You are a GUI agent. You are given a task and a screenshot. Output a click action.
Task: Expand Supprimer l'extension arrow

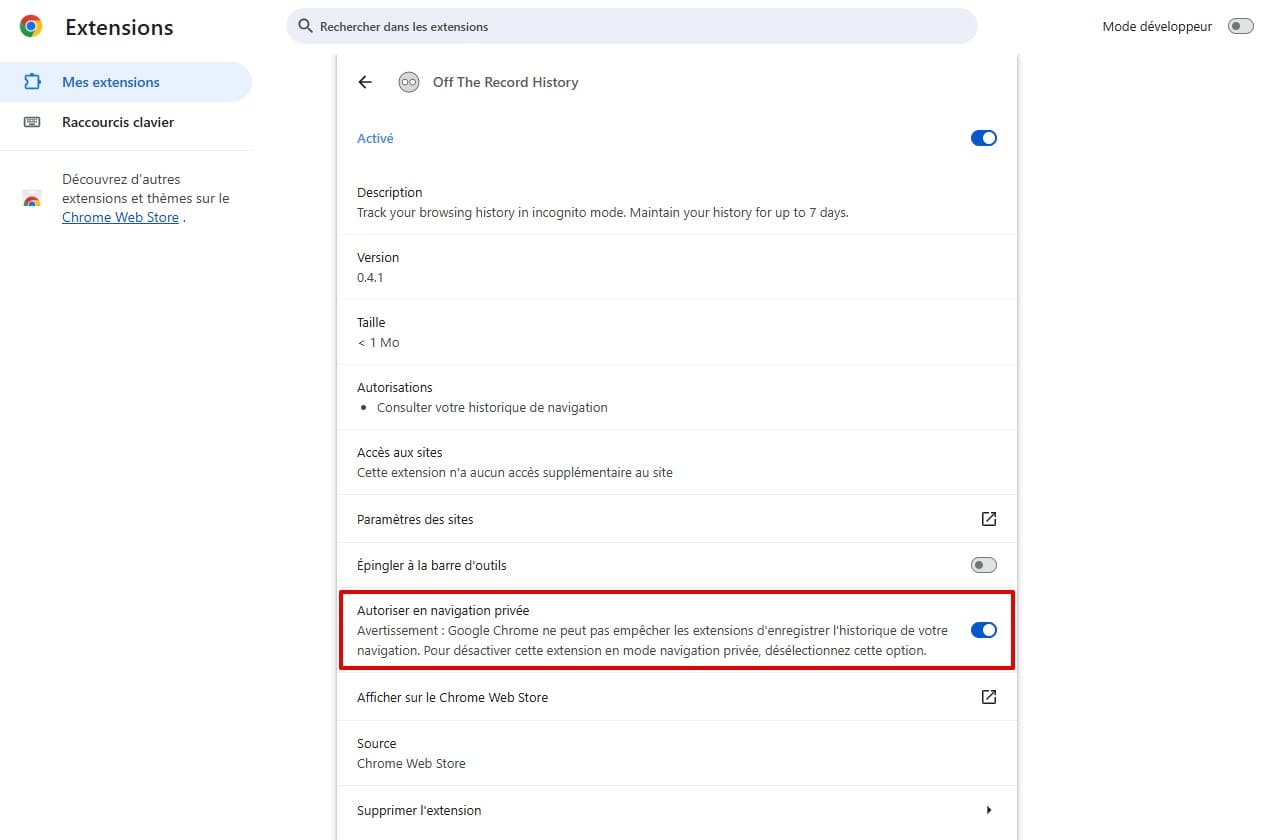pyautogui.click(x=989, y=810)
